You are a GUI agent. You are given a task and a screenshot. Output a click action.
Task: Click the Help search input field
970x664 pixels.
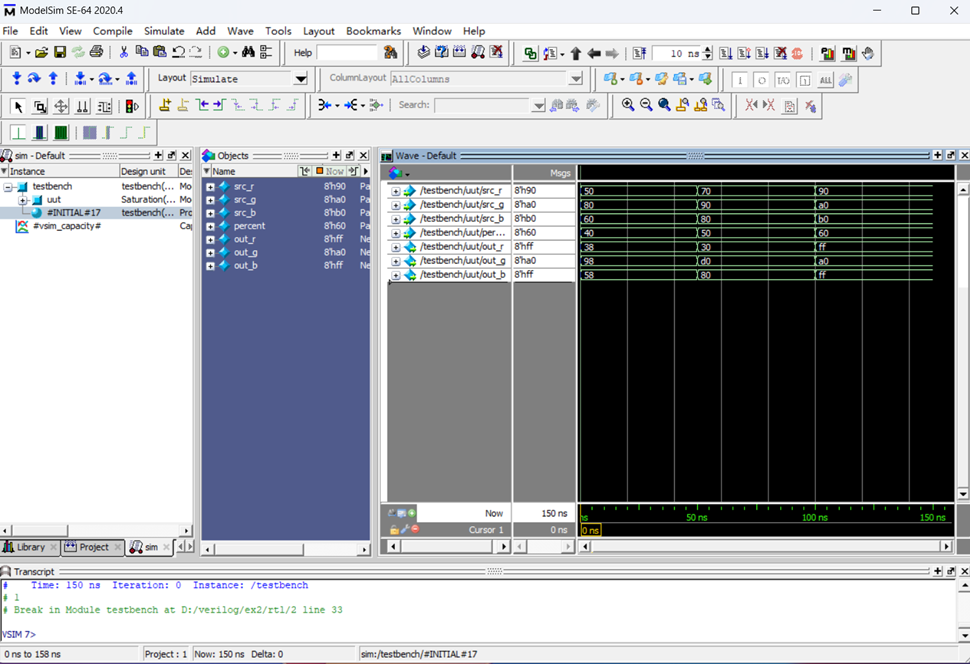(x=346, y=53)
